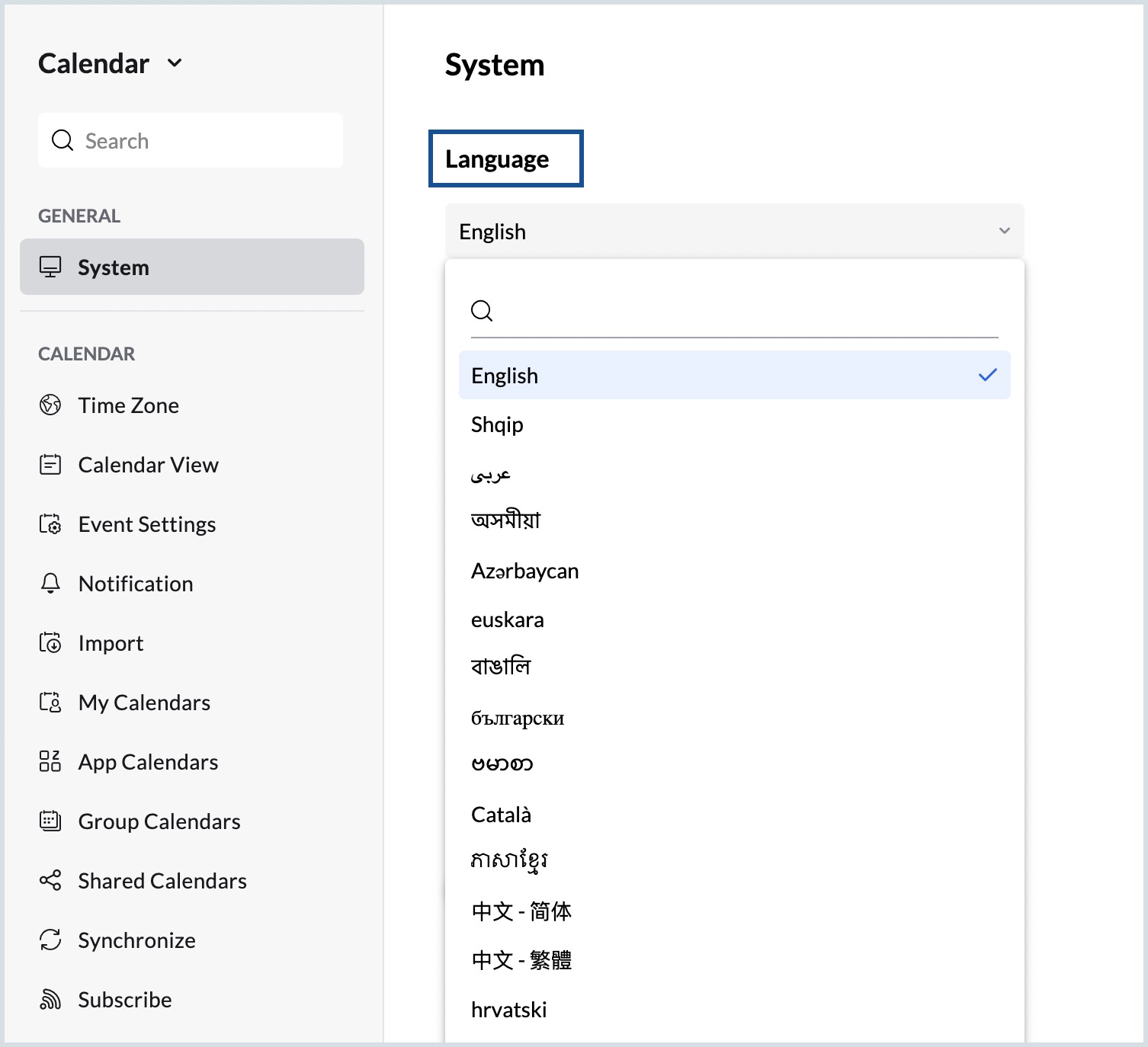Go to My Calendars settings
This screenshot has height=1047, width=1148.
tap(144, 702)
